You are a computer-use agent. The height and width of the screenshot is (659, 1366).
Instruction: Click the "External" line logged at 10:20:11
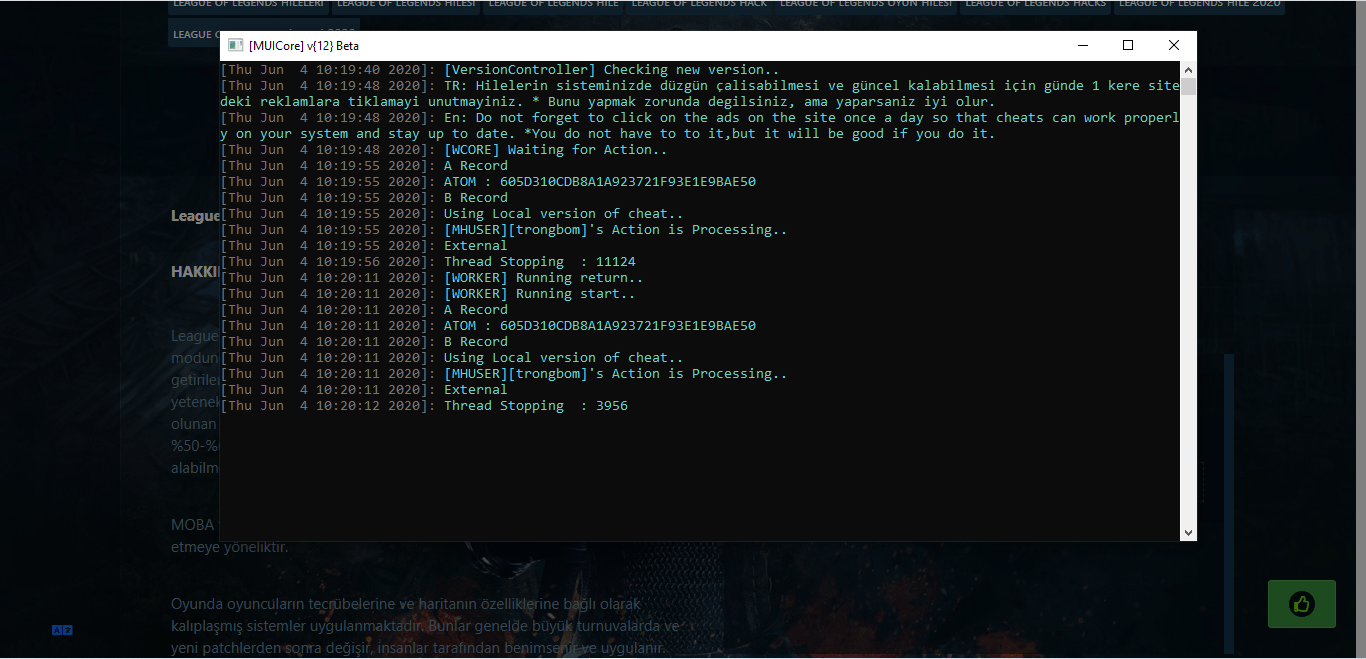click(364, 390)
